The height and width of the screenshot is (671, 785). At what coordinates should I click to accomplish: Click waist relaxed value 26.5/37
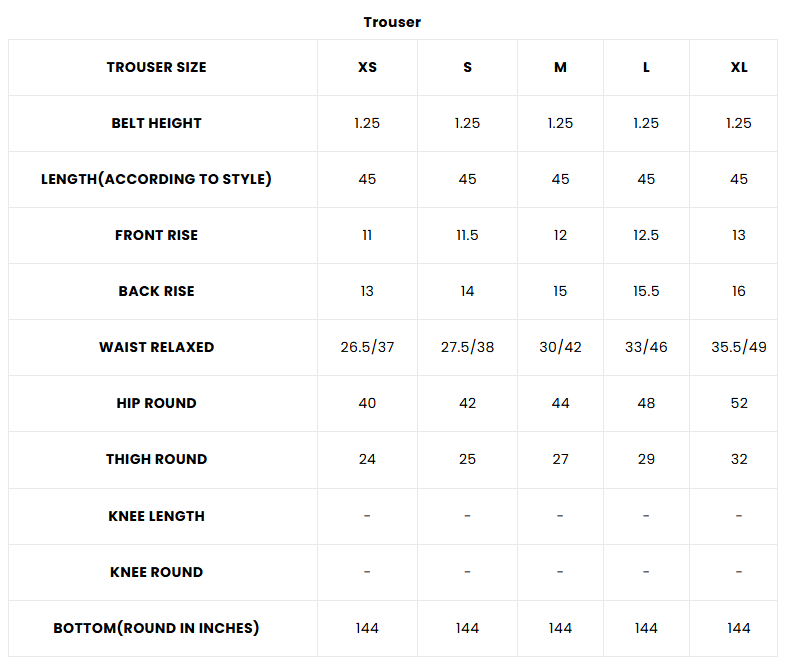(x=367, y=347)
